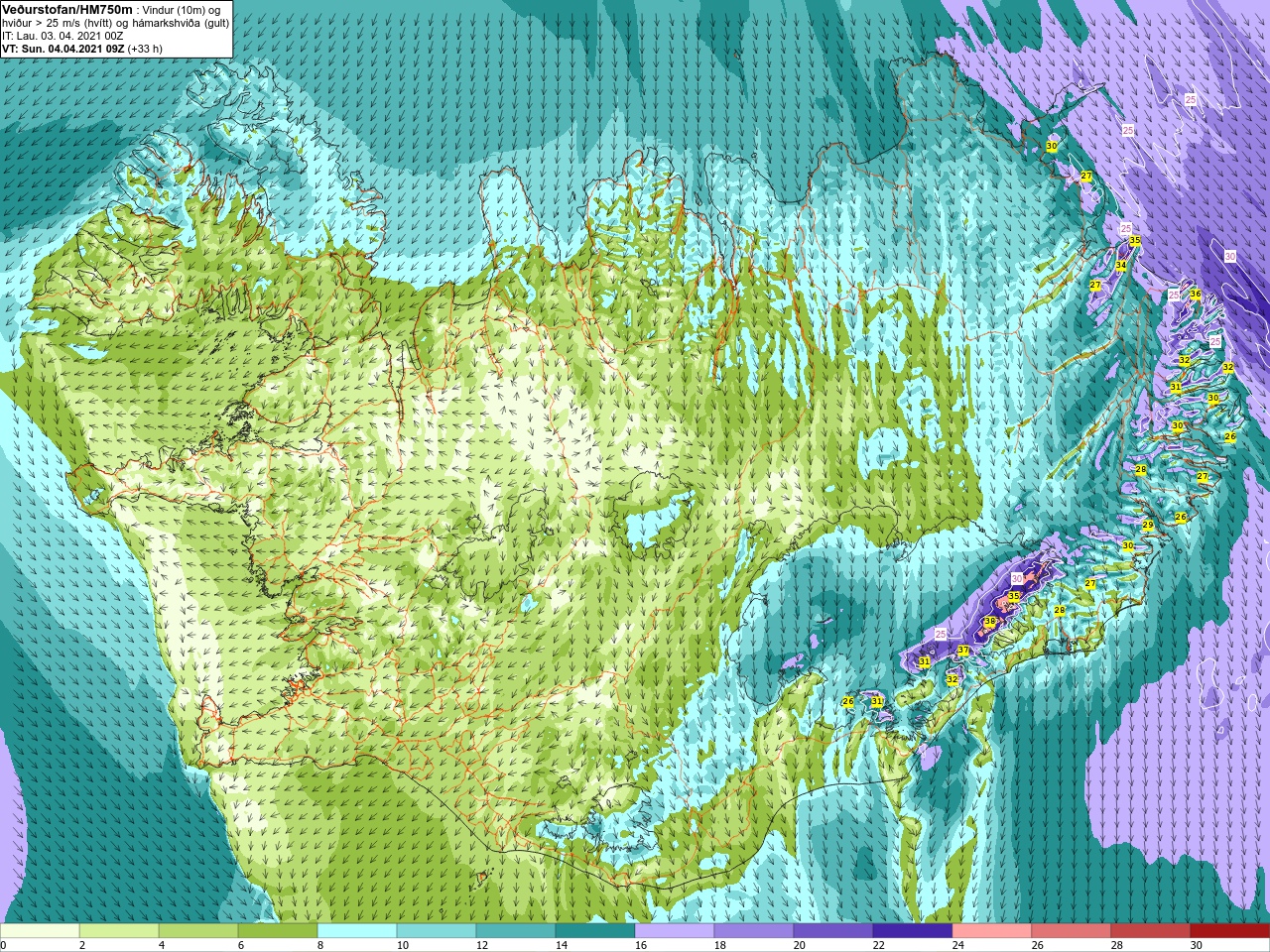Viewport: 1270px width, 952px height.
Task: Click the legend scale number 20
Action: [x=800, y=945]
